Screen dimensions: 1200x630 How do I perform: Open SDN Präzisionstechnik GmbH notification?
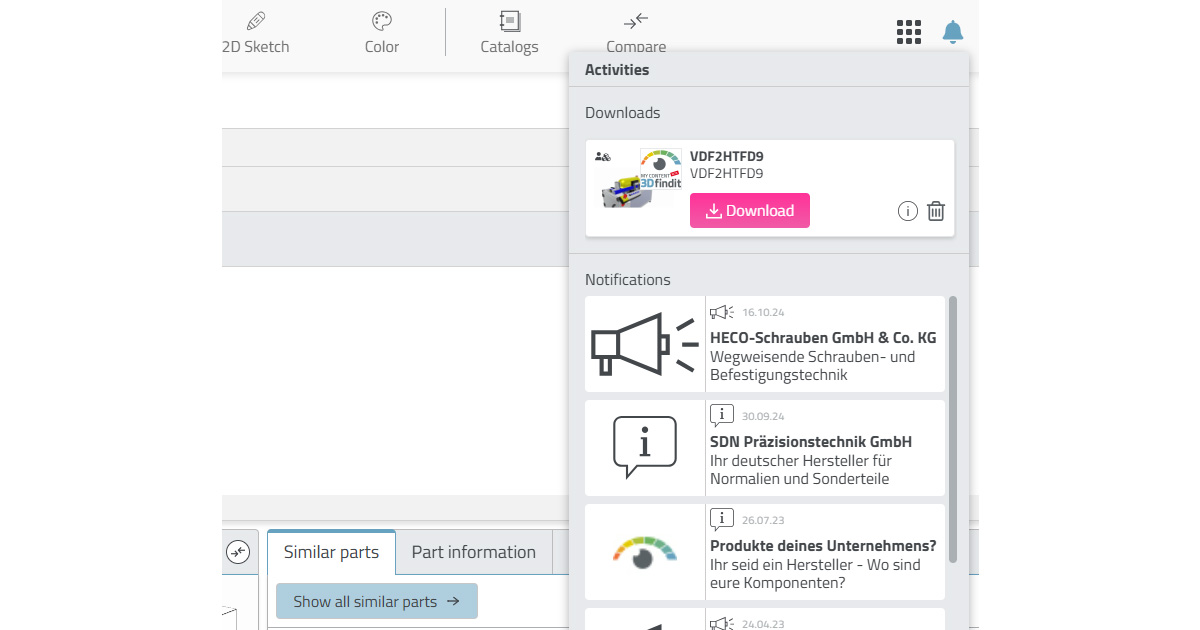(765, 448)
